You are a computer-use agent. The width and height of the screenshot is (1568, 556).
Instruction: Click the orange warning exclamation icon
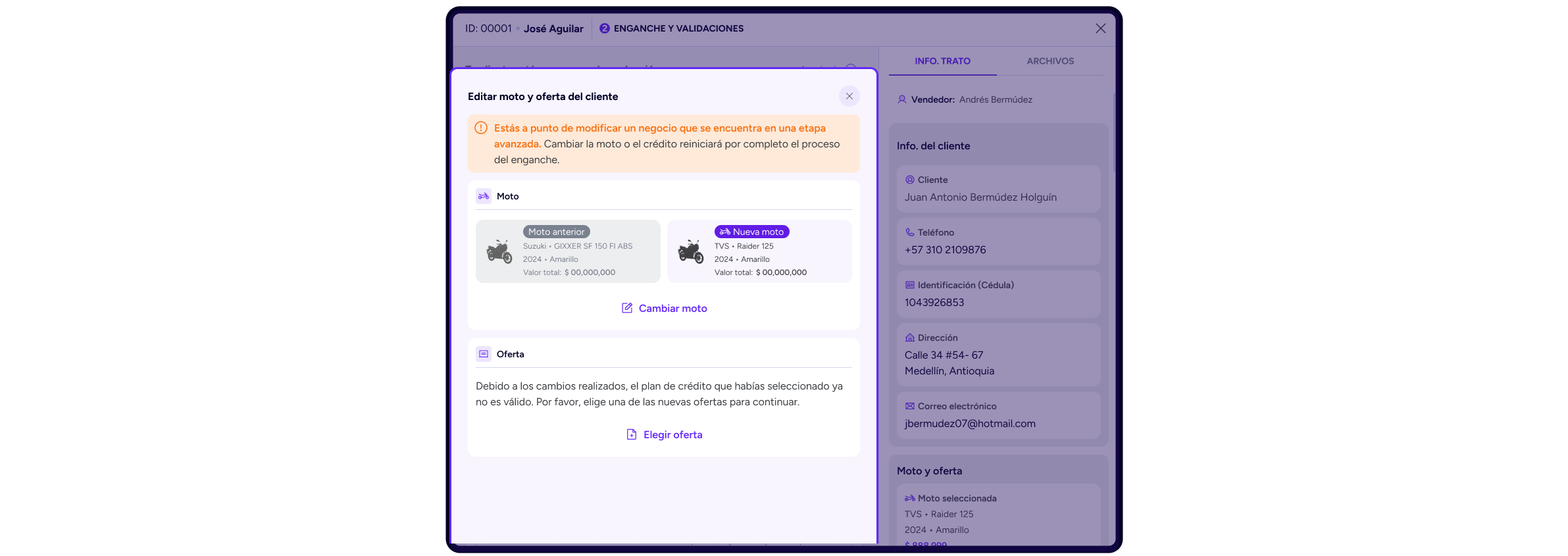(x=481, y=128)
